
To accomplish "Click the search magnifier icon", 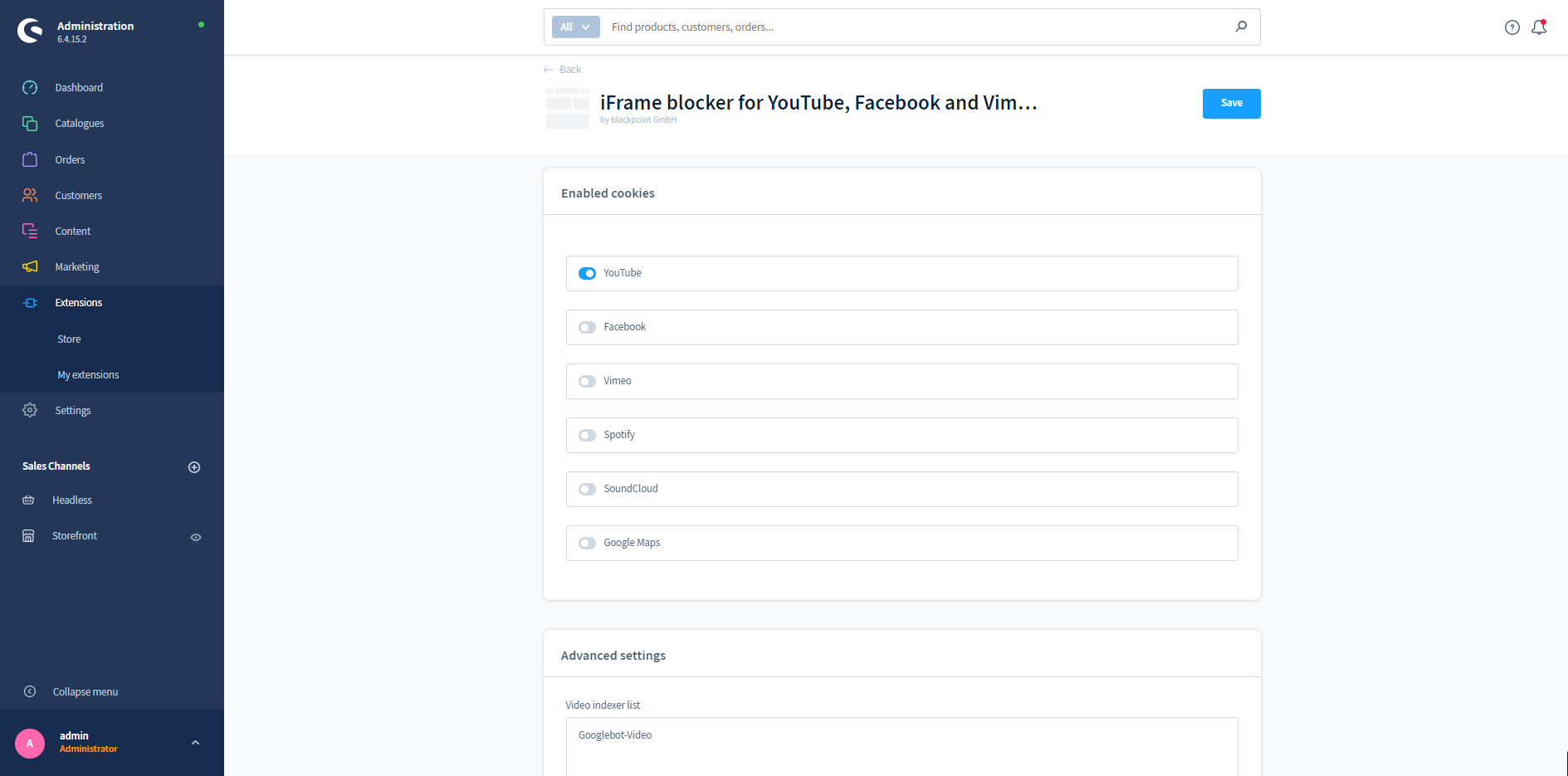I will (x=1241, y=27).
